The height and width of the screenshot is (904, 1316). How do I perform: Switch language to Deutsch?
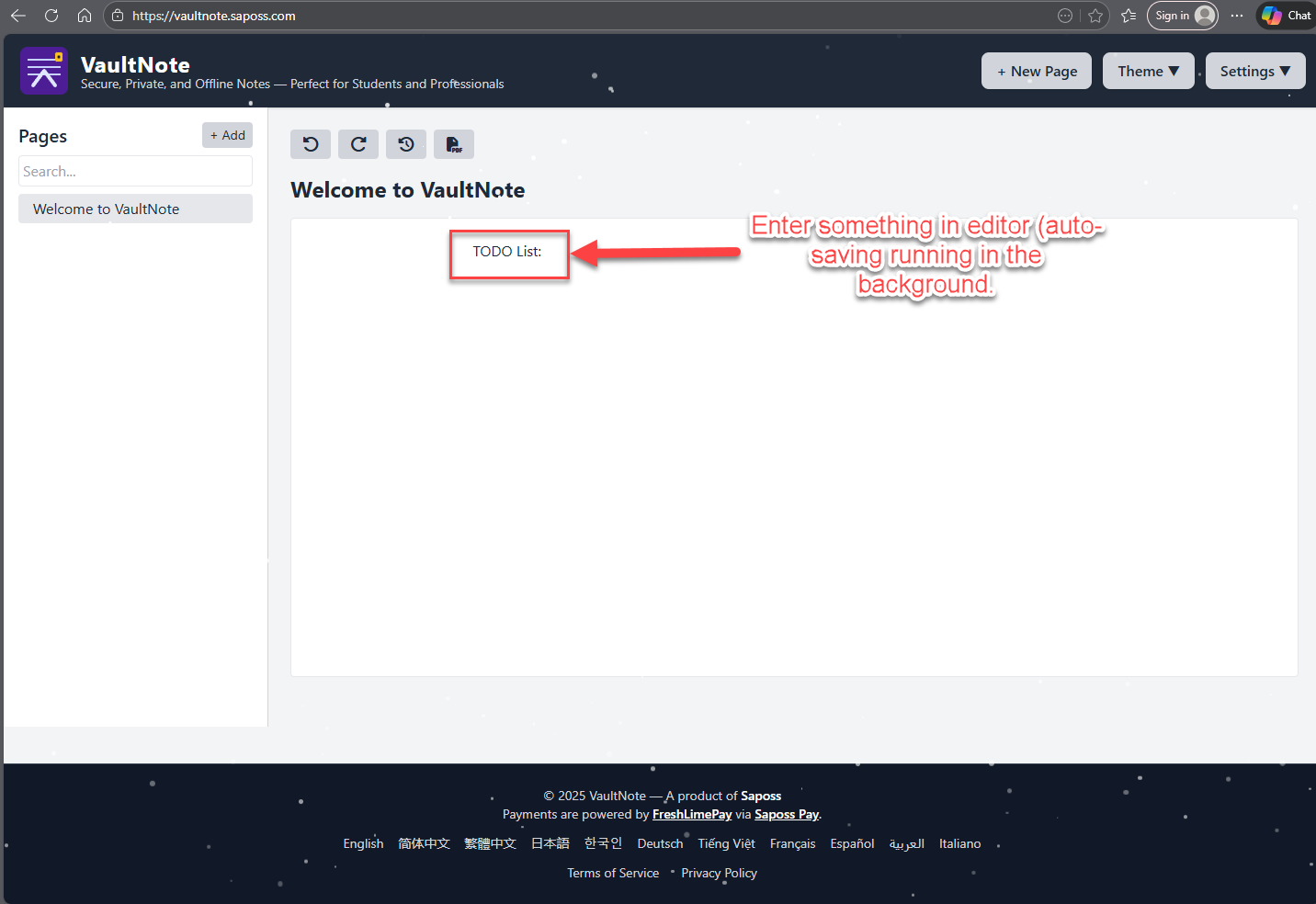pos(660,843)
